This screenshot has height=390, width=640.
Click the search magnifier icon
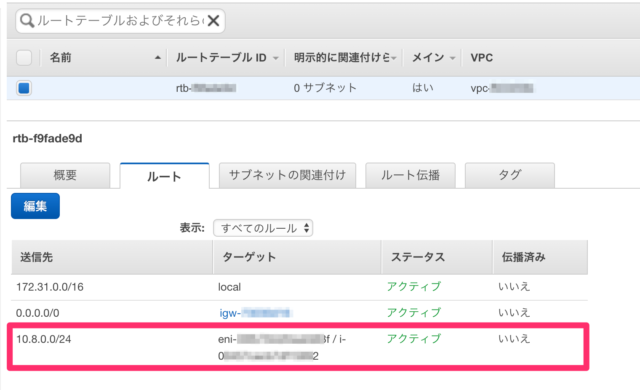(27, 20)
